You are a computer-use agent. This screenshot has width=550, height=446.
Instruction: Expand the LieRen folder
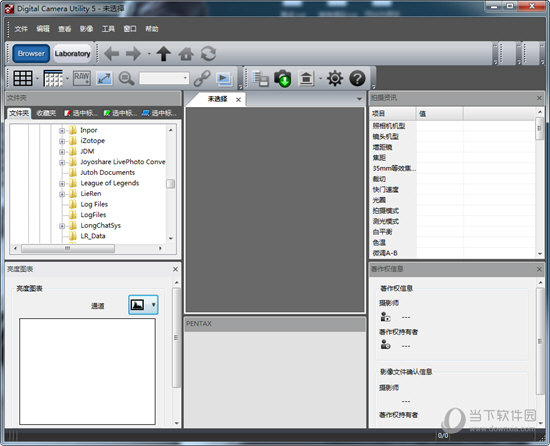[62, 194]
